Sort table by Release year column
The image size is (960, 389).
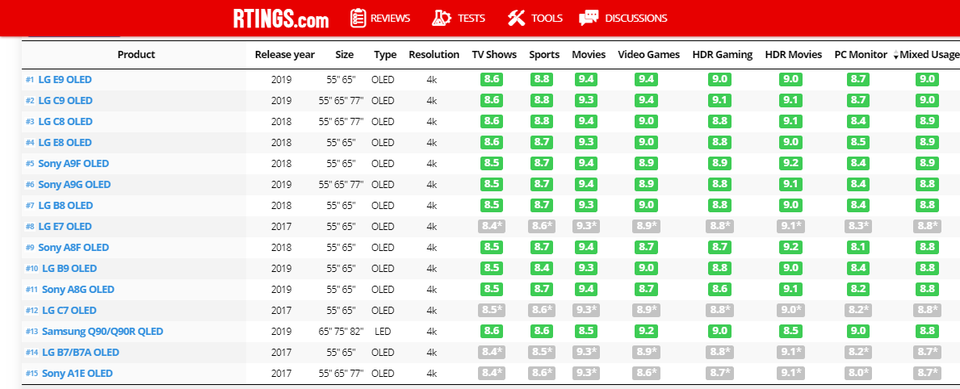click(x=285, y=55)
